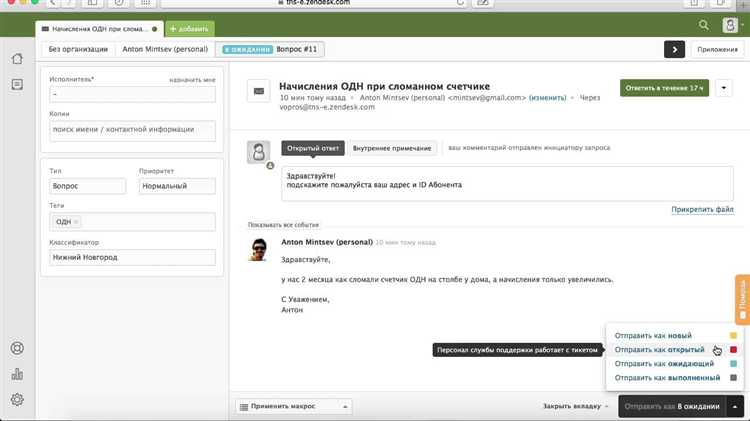Open the Reporting bar chart icon
750x421 pixels.
pyautogui.click(x=17, y=375)
